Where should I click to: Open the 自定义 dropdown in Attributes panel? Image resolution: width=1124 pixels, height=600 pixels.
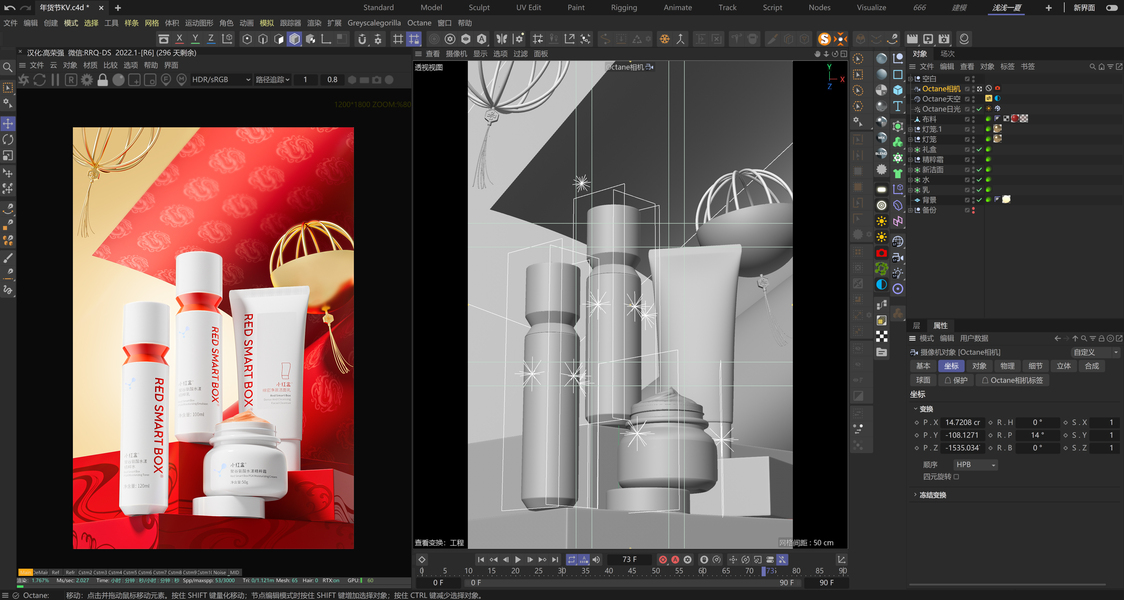[x=1095, y=352]
